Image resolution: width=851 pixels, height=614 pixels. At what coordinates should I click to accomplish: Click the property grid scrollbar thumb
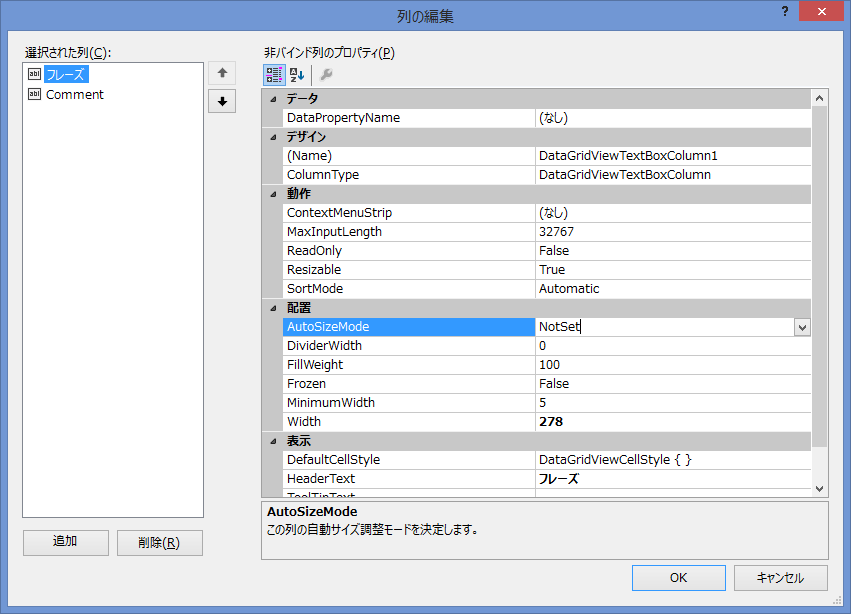point(820,277)
